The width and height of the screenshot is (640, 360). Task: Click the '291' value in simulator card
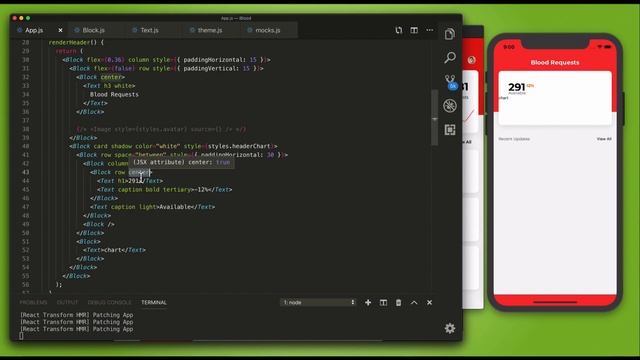click(x=516, y=87)
